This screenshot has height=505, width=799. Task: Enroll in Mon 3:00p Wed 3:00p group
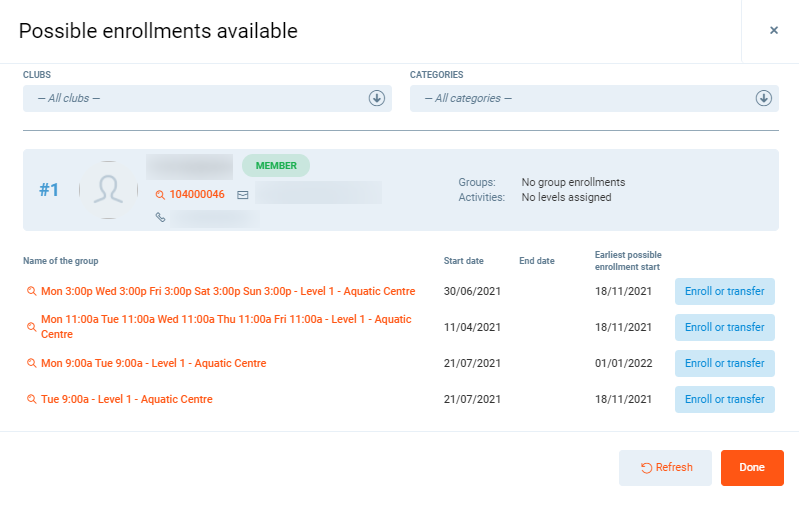point(724,291)
